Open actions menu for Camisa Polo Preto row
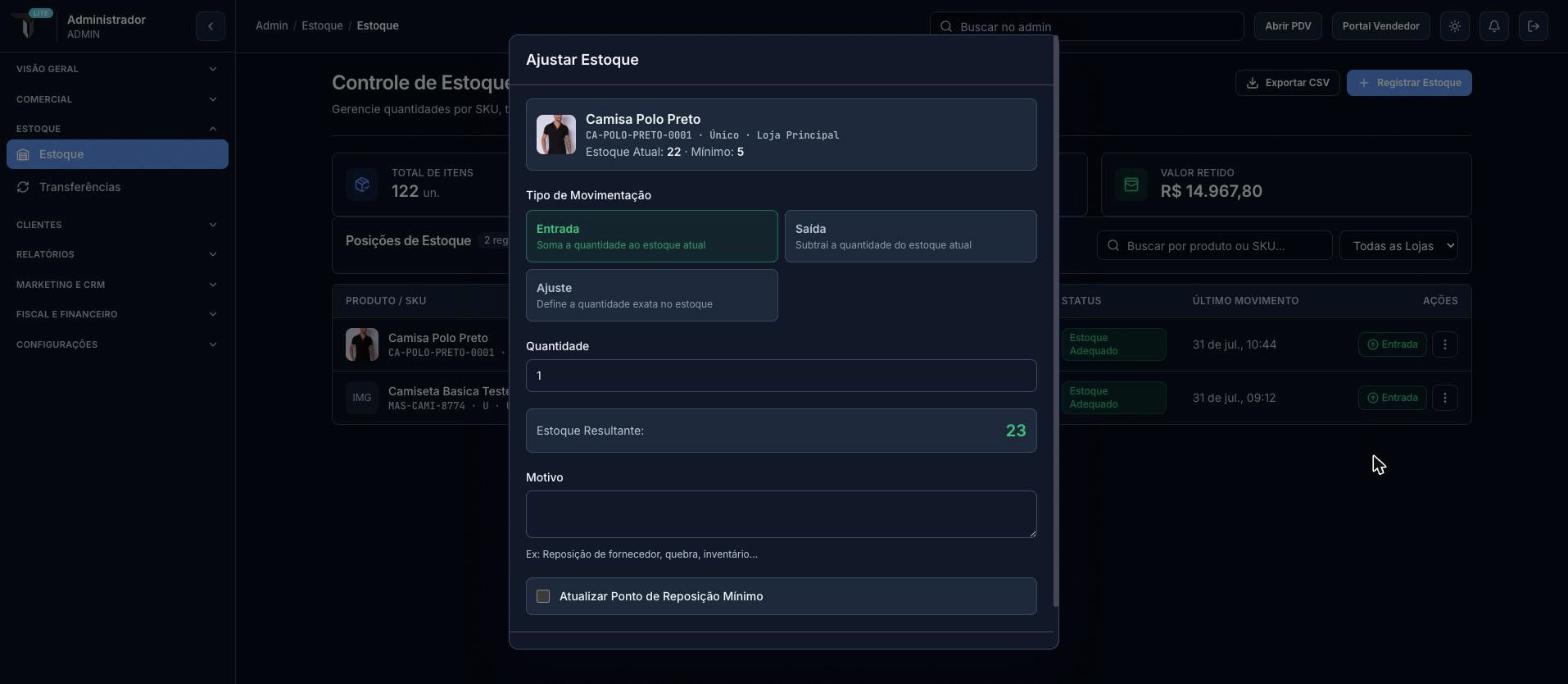The image size is (1568, 684). coord(1444,344)
